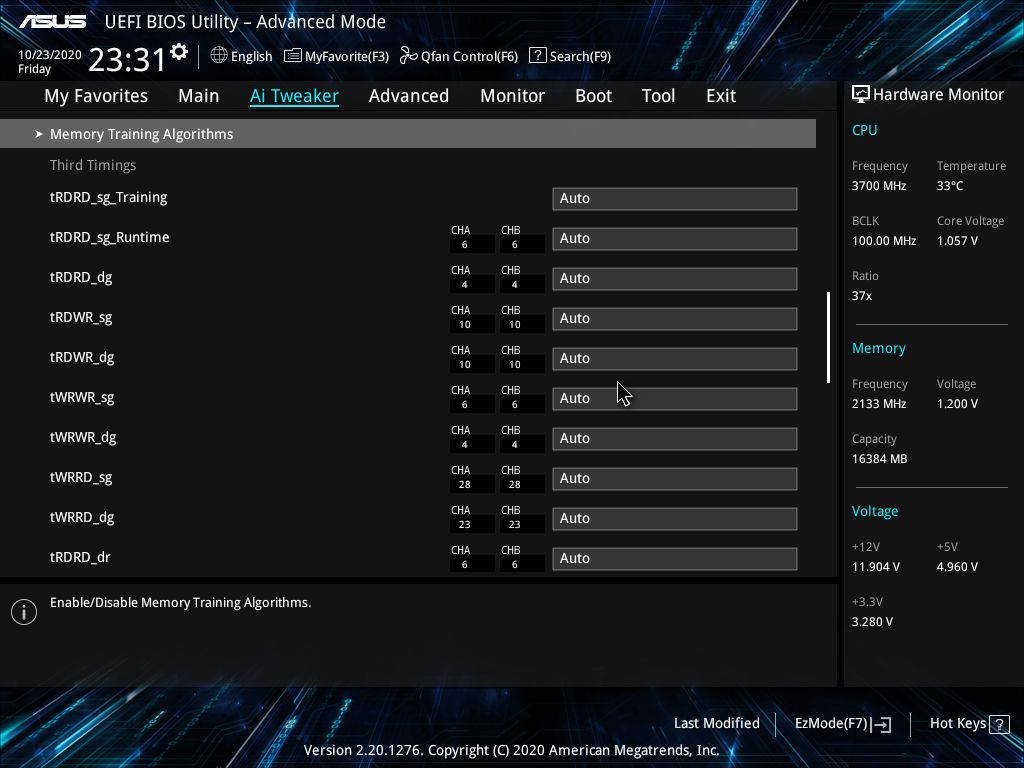Click the tWRRD_sg setting label

pyautogui.click(x=81, y=477)
